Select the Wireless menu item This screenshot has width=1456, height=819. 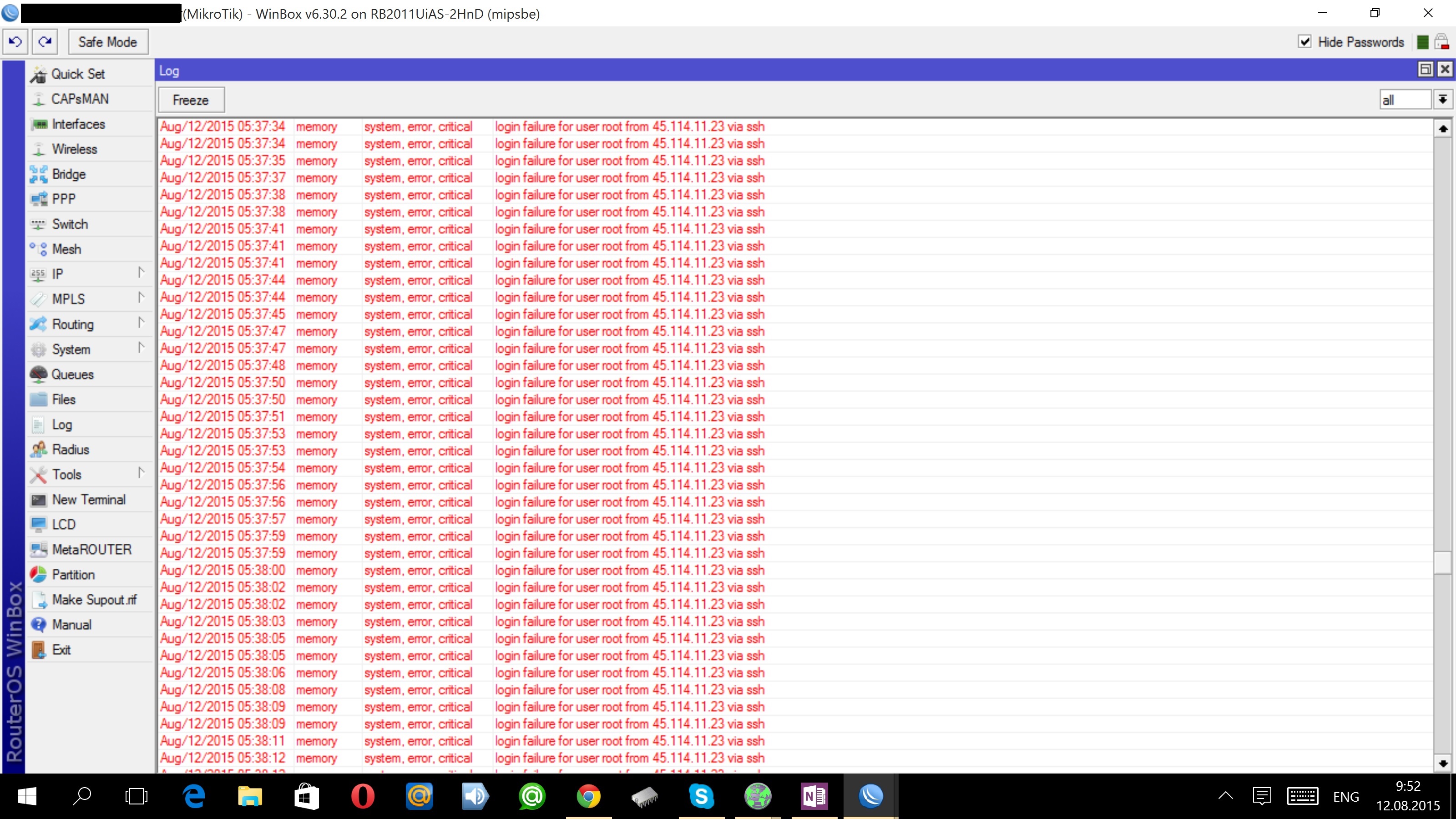74,149
